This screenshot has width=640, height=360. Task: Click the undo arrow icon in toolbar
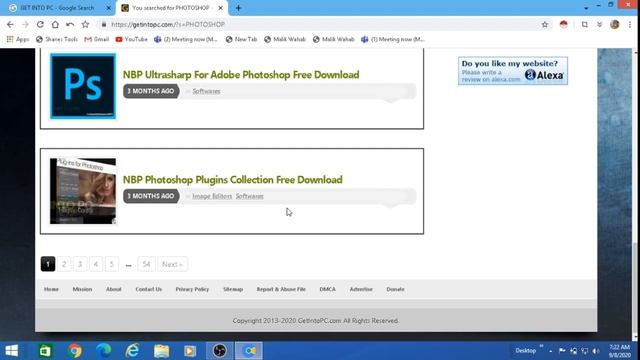(70, 24)
